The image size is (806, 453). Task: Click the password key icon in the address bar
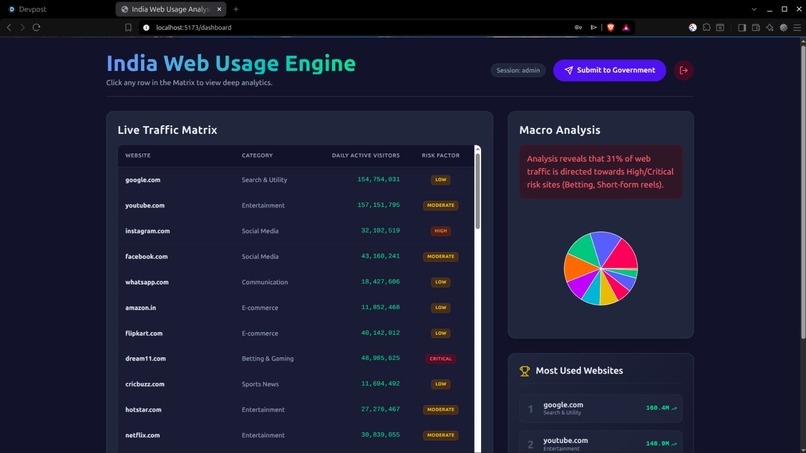[x=578, y=27]
